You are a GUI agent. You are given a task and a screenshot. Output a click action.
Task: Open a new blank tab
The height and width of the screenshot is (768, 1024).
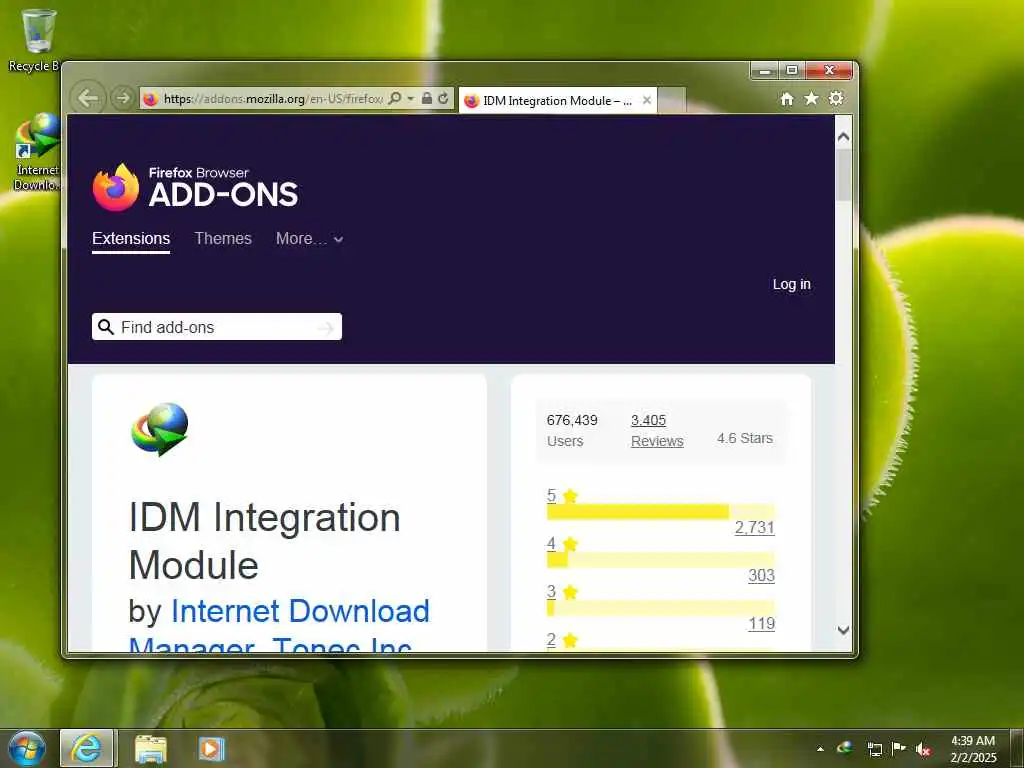[672, 101]
